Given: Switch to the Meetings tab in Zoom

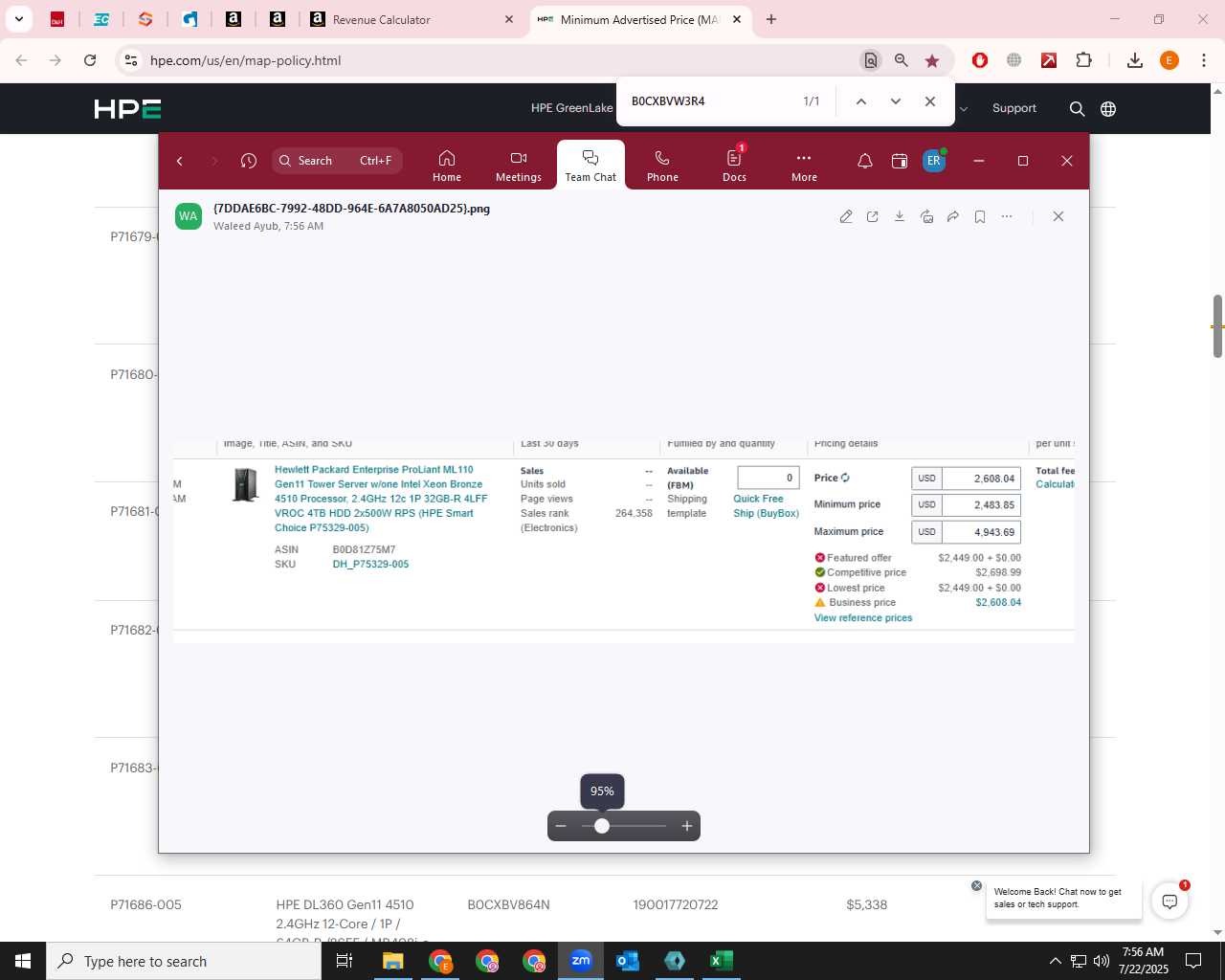Looking at the screenshot, I should [519, 166].
